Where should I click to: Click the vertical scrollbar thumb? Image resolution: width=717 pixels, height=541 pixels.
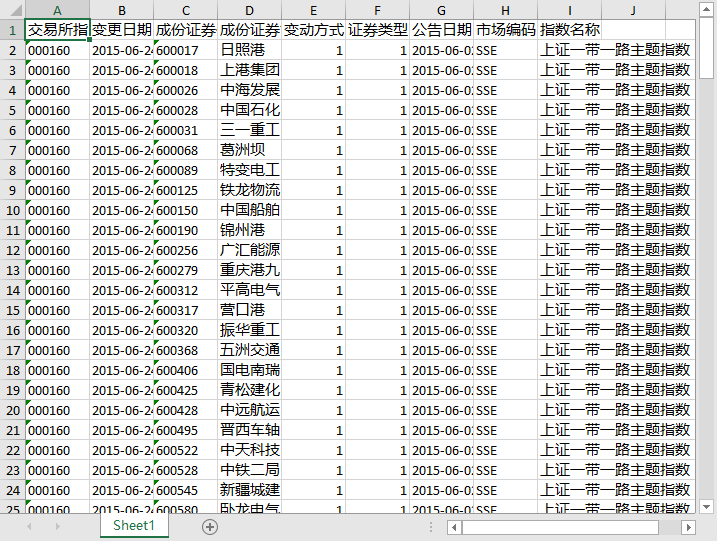(706, 48)
